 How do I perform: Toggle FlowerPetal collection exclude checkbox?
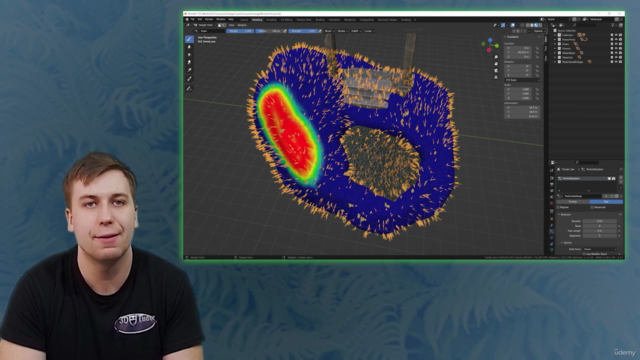(x=612, y=40)
